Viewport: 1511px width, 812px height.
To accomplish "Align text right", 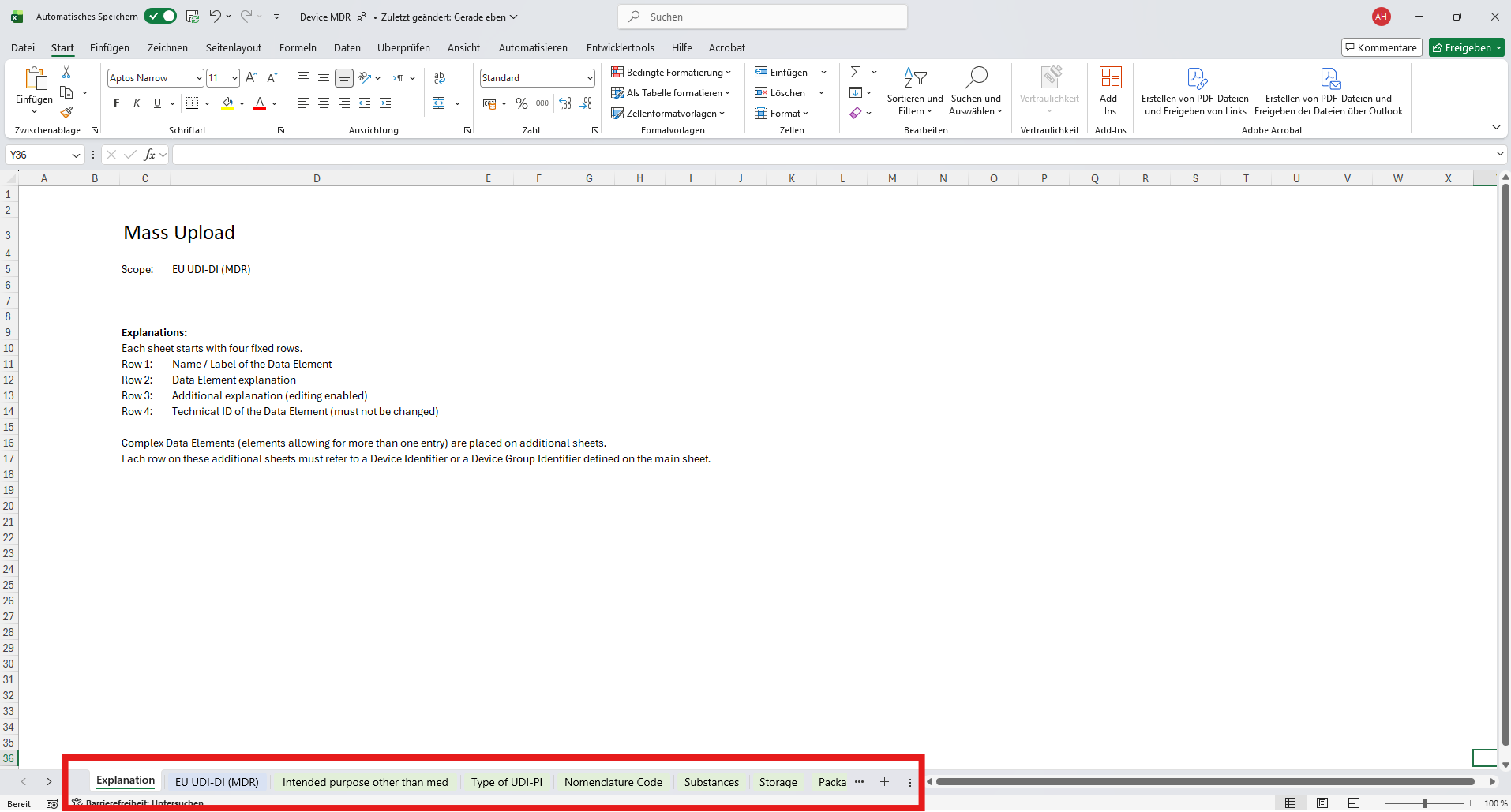I will point(344,103).
